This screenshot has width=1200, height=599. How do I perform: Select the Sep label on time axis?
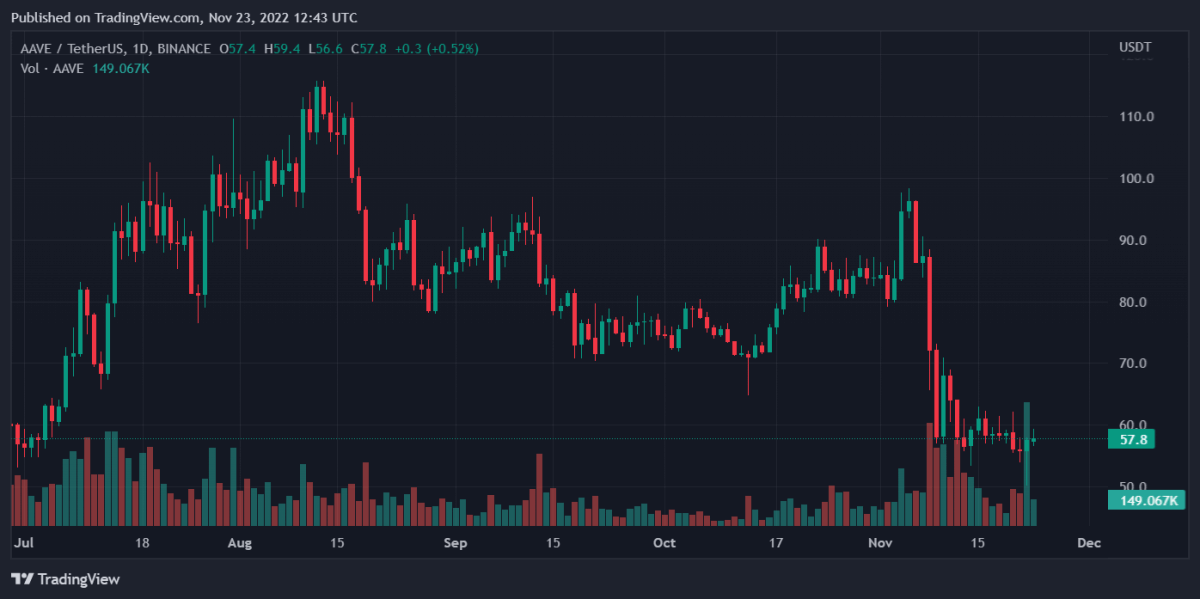point(455,543)
